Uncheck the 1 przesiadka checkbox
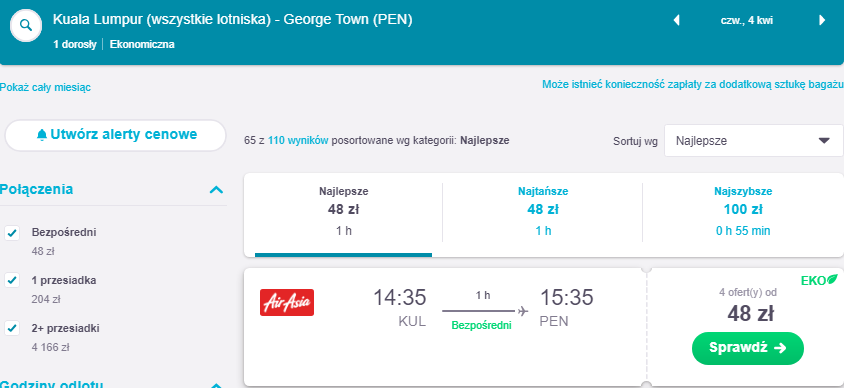 tap(12, 280)
